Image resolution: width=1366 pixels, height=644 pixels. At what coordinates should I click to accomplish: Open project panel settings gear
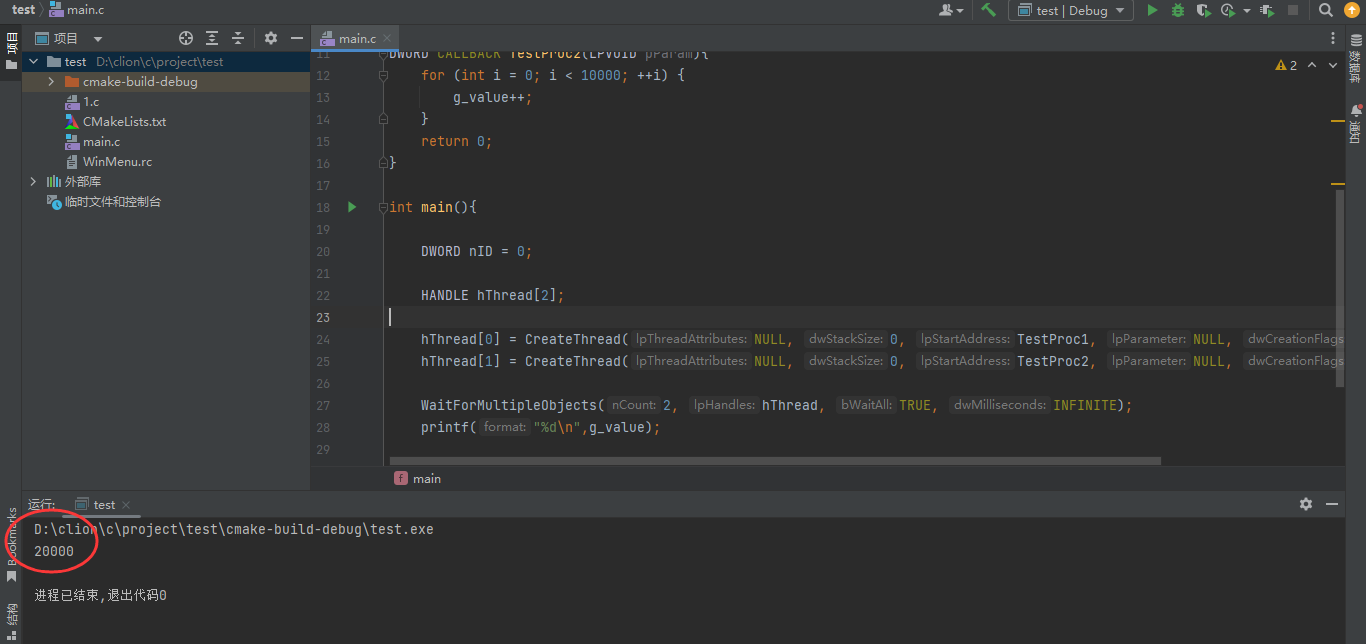click(x=271, y=38)
